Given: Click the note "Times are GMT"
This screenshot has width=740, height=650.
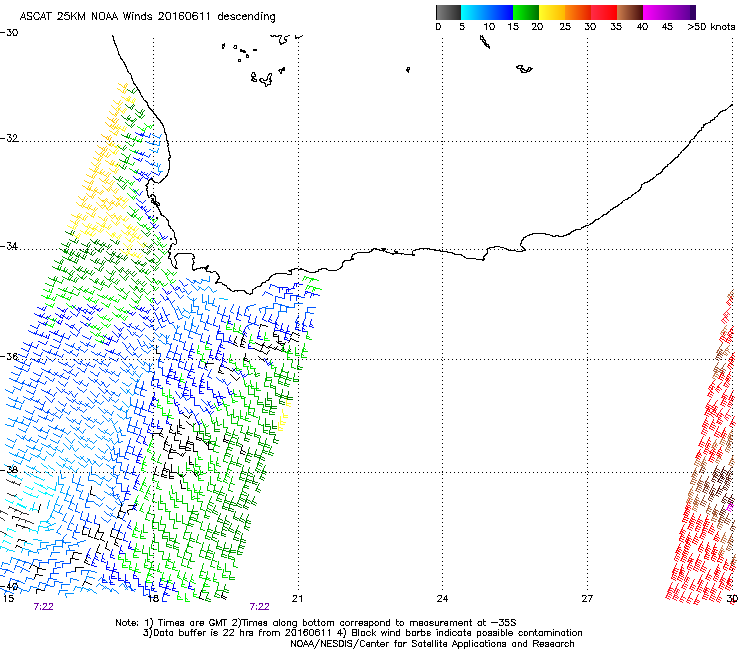Looking at the screenshot, I should tap(191, 623).
